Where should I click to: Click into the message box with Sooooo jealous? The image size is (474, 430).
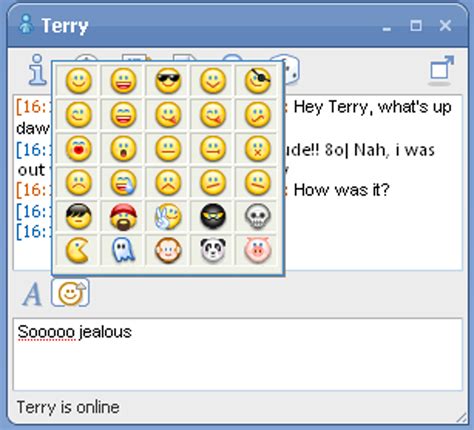click(238, 354)
